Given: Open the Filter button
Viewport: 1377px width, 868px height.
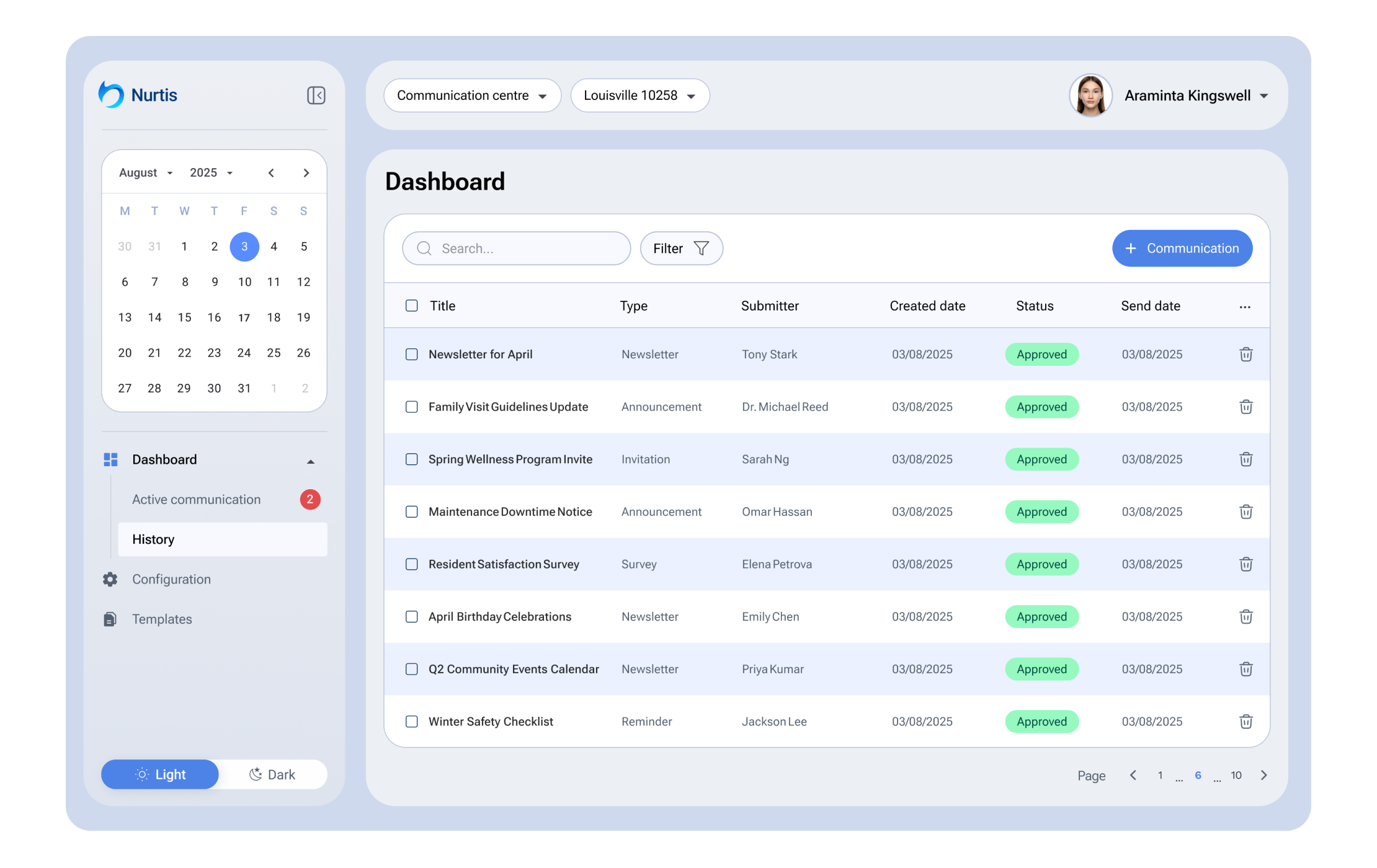Looking at the screenshot, I should [680, 249].
